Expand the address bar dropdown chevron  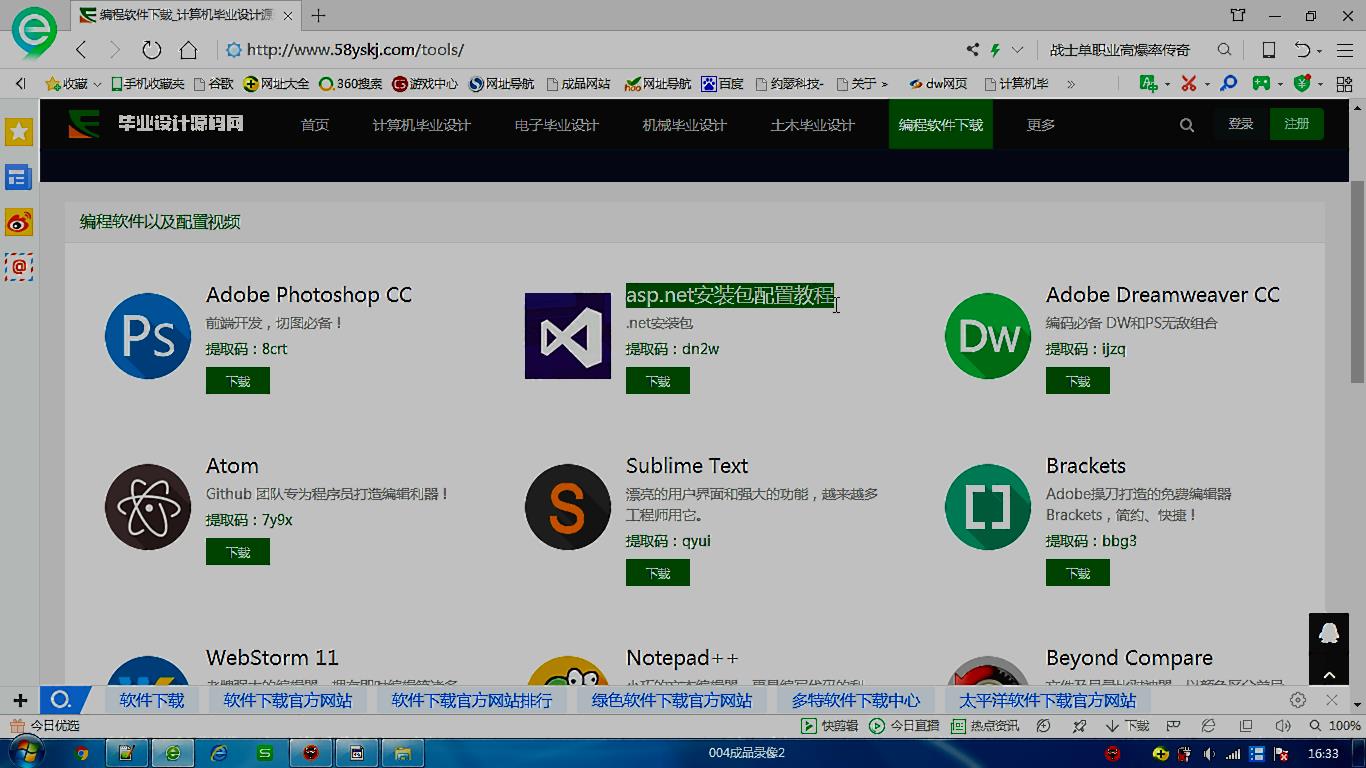1018,50
